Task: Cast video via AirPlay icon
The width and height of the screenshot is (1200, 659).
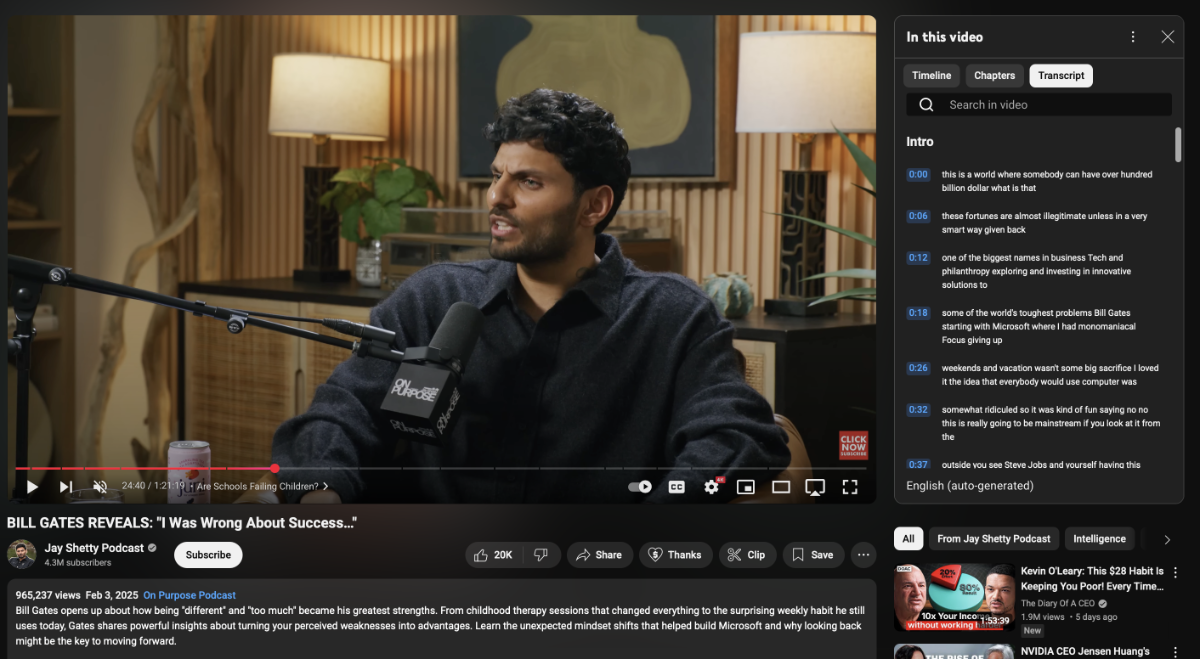Action: point(815,487)
